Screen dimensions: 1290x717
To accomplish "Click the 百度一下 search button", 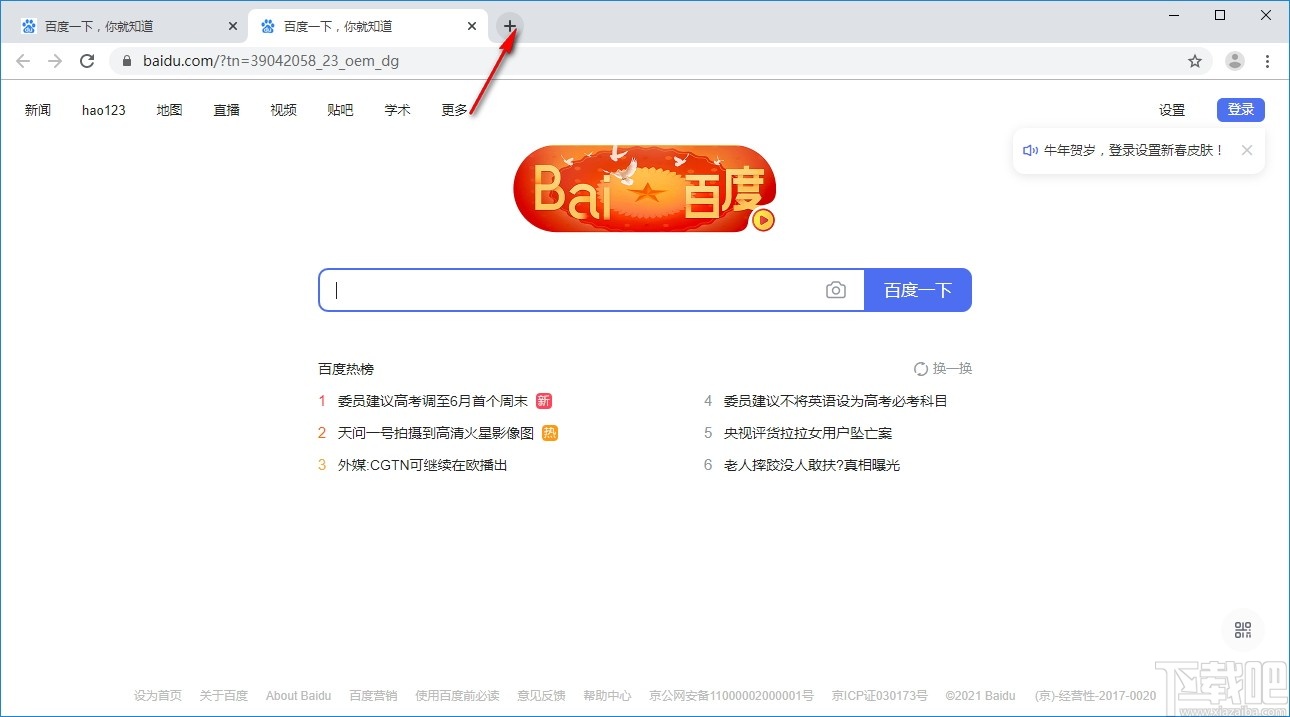I will pyautogui.click(x=917, y=290).
